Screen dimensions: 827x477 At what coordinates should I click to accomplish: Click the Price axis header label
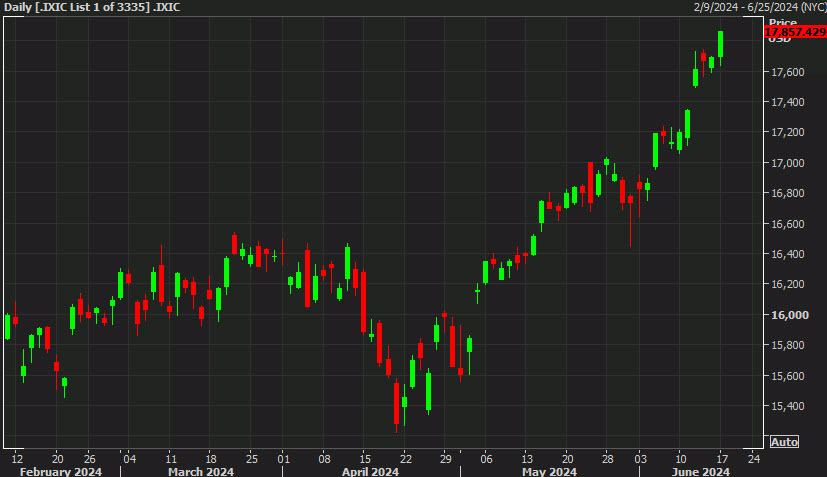(x=782, y=21)
